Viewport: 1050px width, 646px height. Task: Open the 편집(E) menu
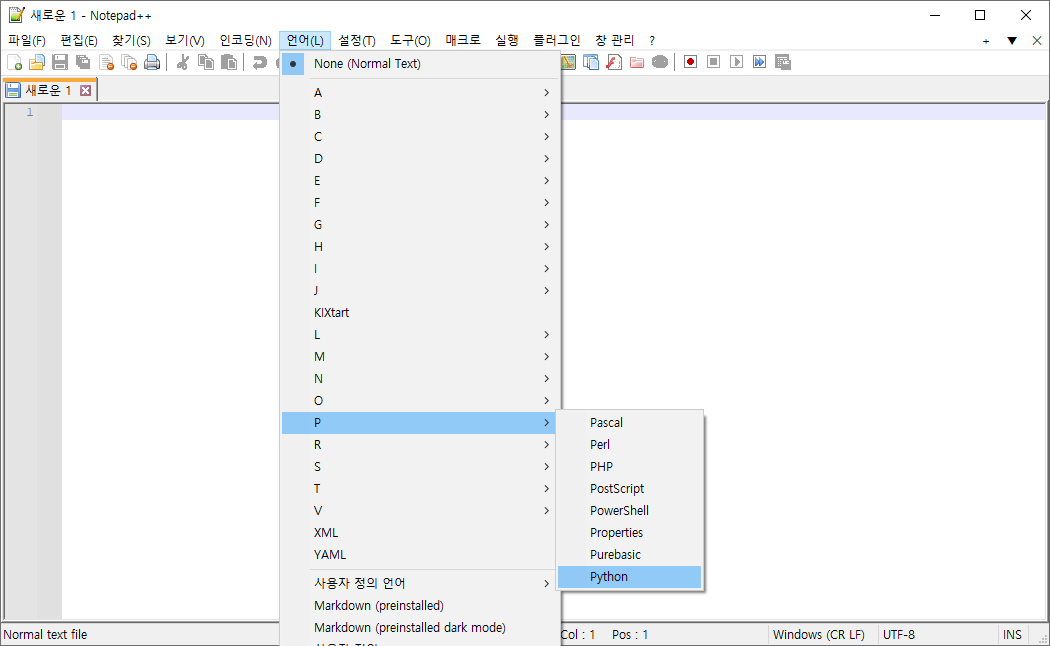click(x=79, y=41)
